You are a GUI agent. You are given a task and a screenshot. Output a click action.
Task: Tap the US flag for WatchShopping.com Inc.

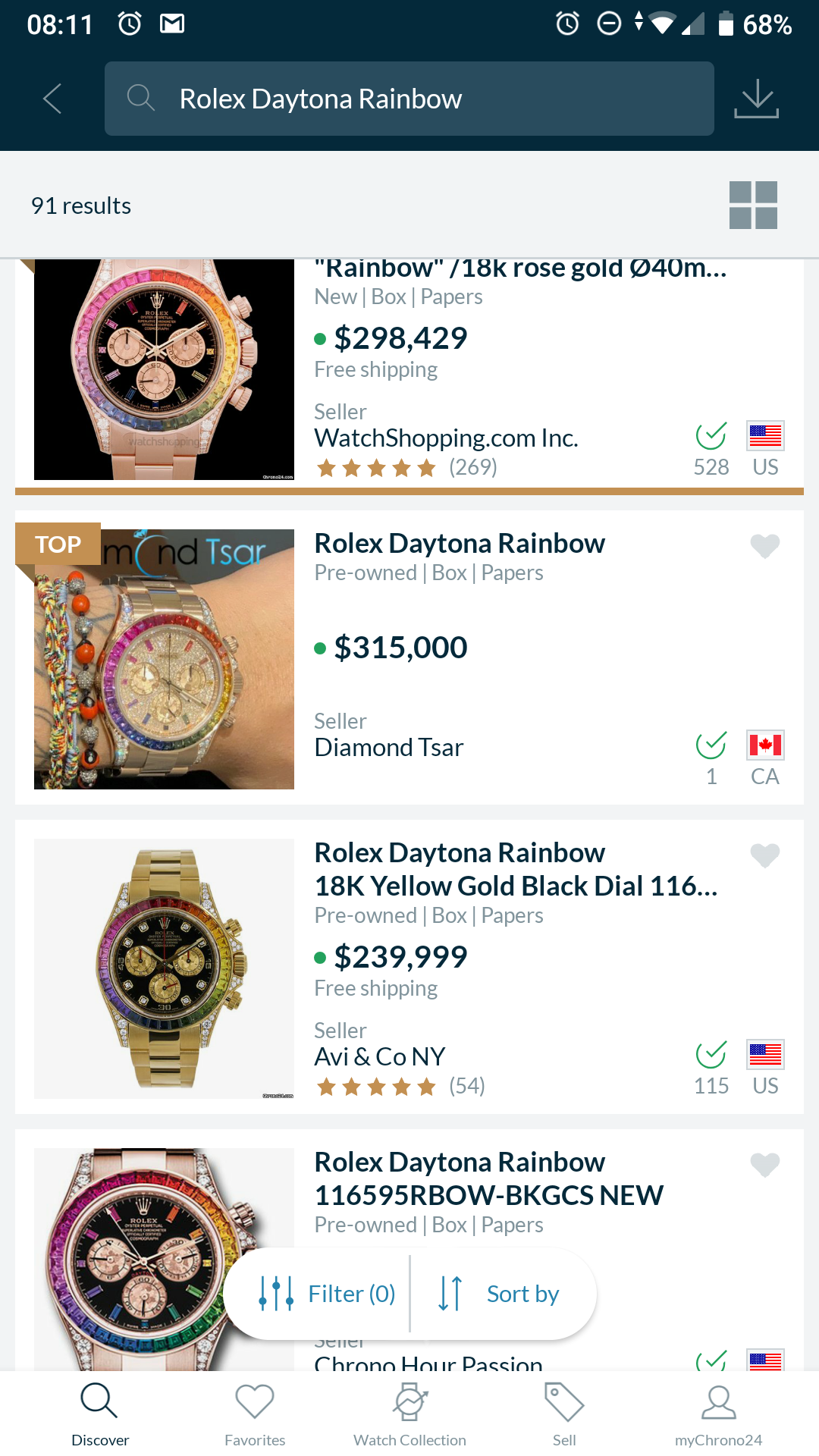[x=765, y=436]
